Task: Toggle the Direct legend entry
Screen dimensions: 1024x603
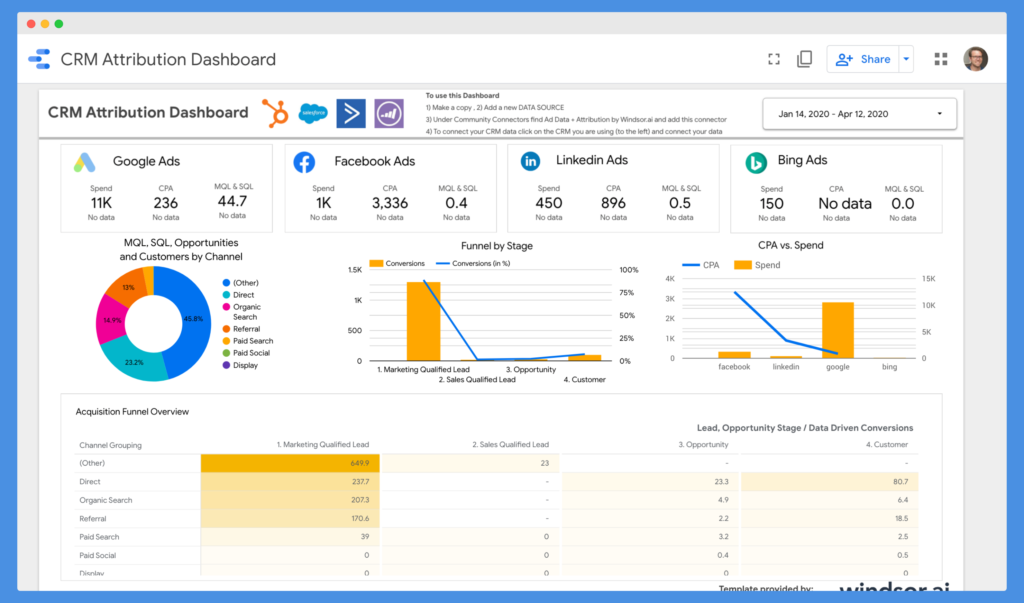Action: click(x=243, y=295)
